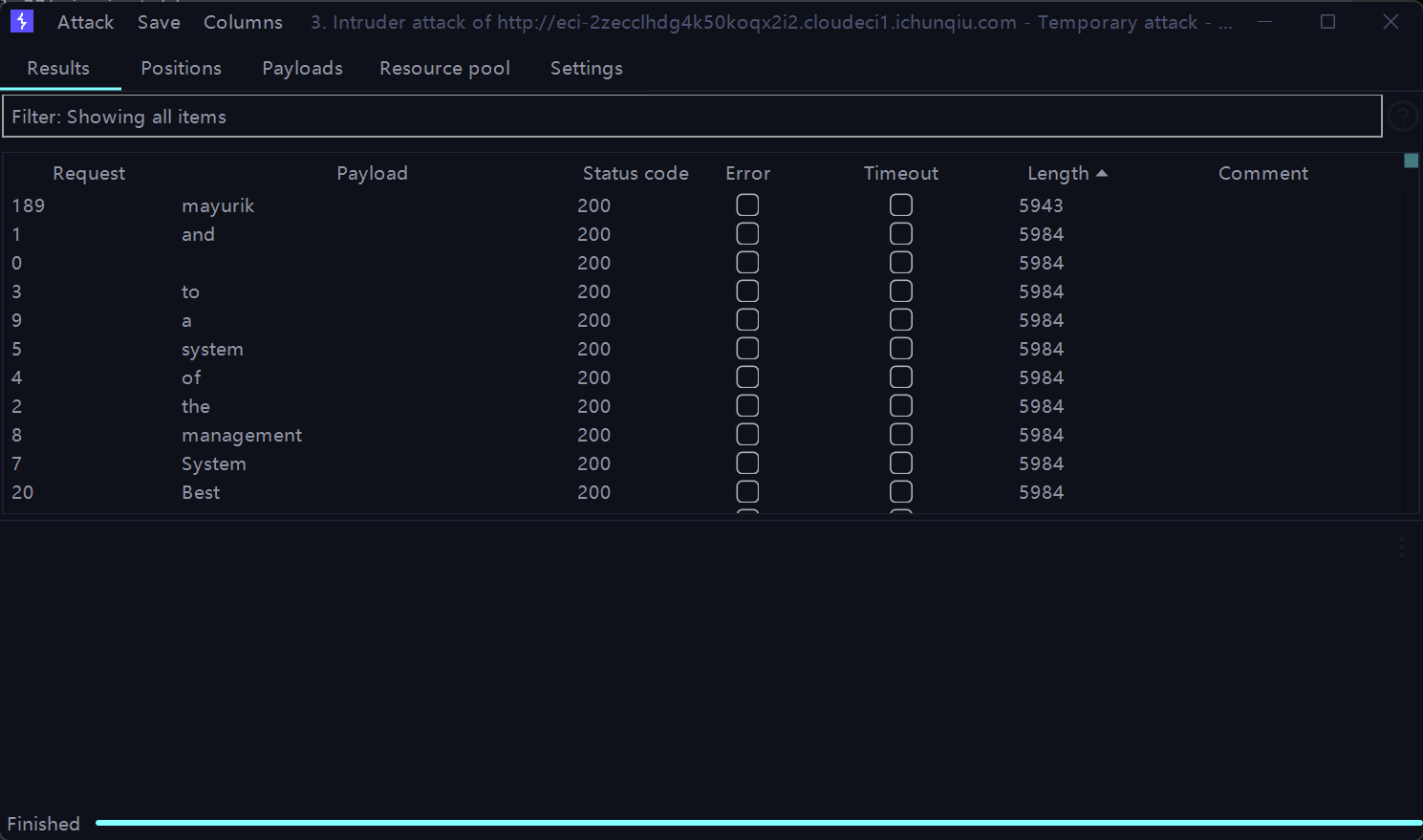Toggle Error checkbox in the 'system' row
The height and width of the screenshot is (840, 1423).
pyautogui.click(x=747, y=349)
